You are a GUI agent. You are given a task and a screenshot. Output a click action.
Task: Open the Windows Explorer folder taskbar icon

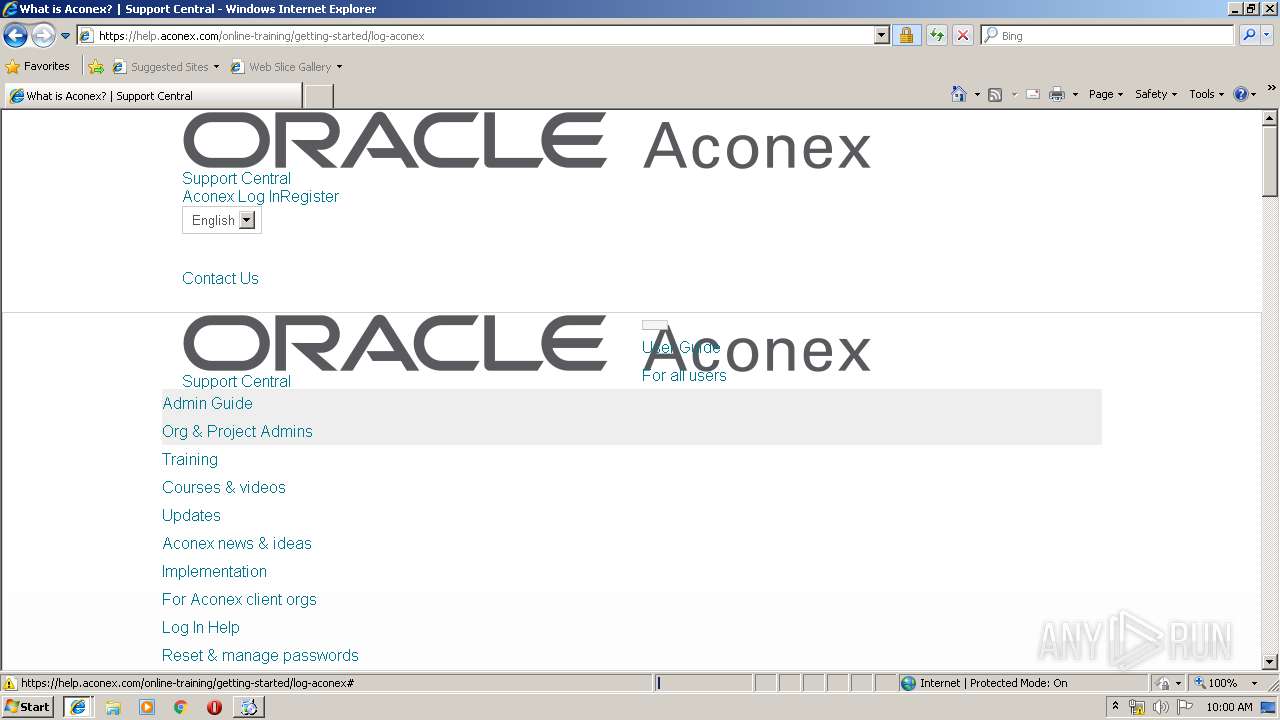coord(113,707)
